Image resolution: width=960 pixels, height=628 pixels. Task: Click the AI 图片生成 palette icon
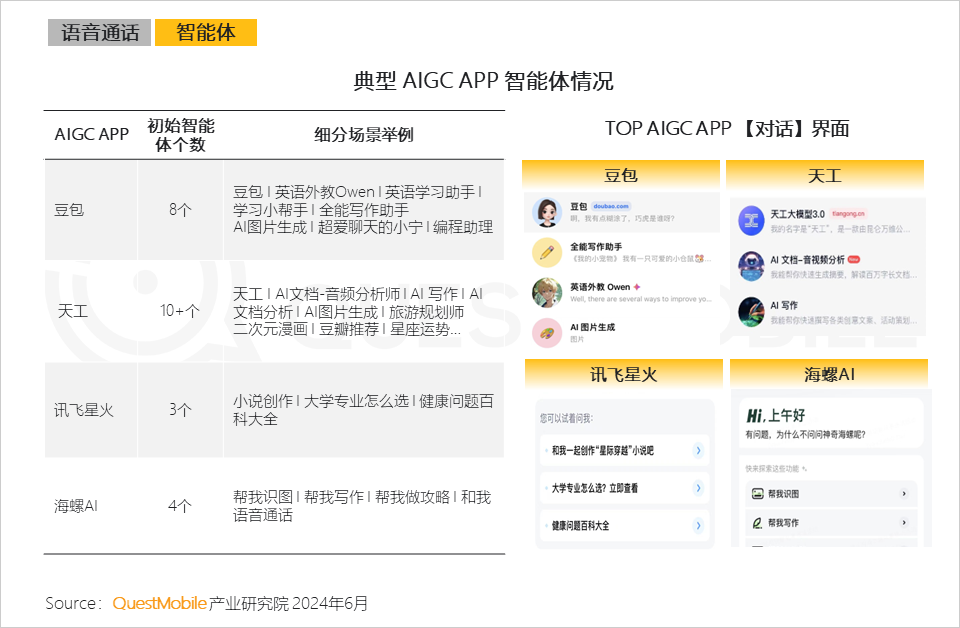(x=547, y=333)
